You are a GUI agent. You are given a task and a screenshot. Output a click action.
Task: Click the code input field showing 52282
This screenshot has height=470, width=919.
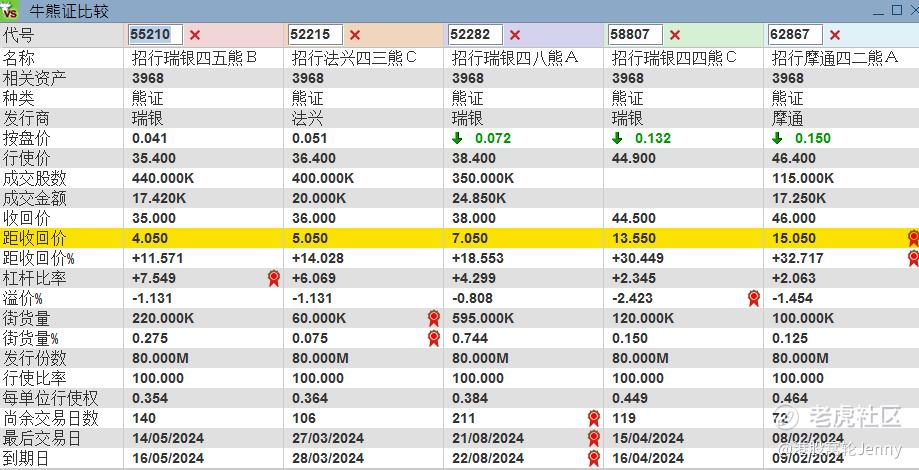475,35
